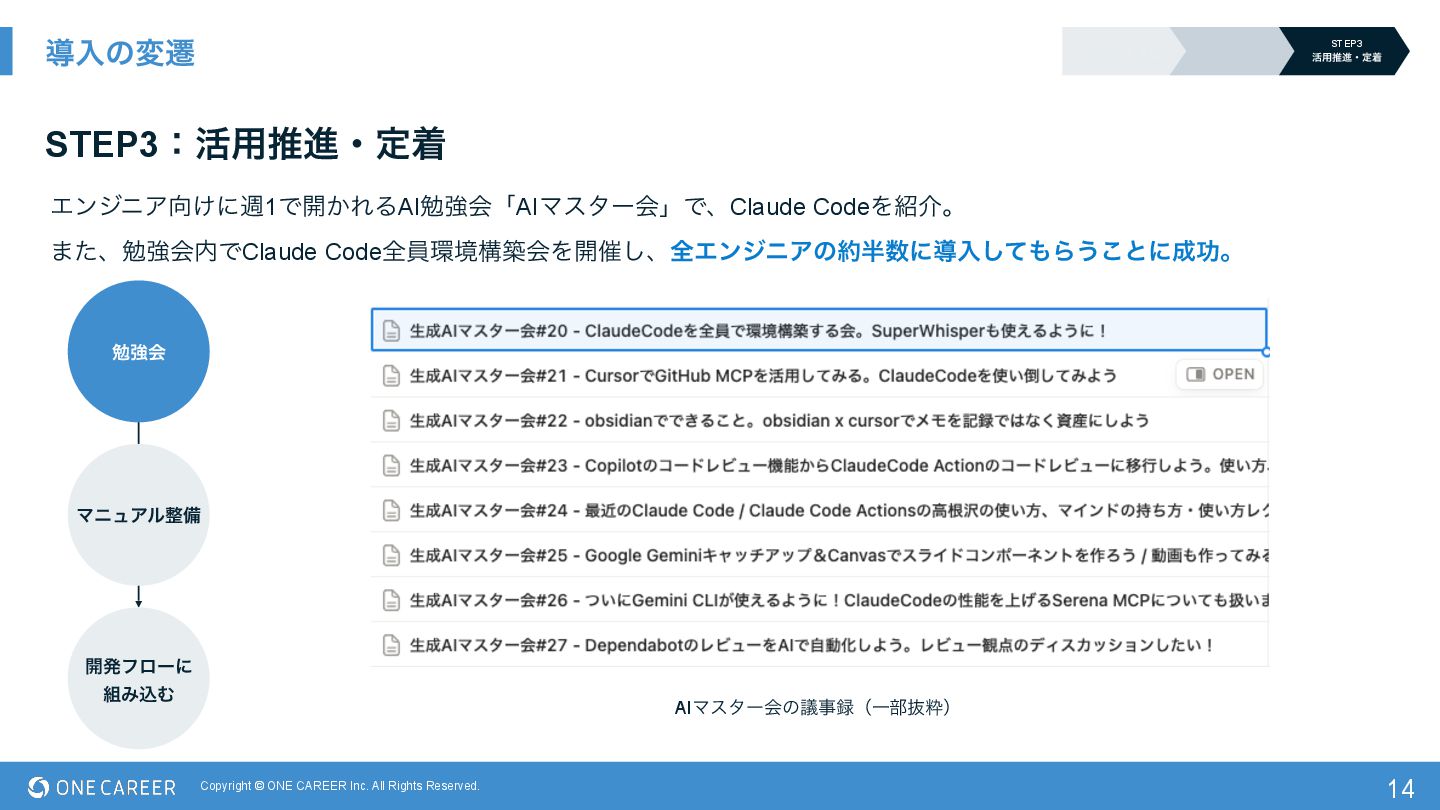Click the document icon of meeting #22 row
The image size is (1440, 810).
pyautogui.click(x=392, y=421)
